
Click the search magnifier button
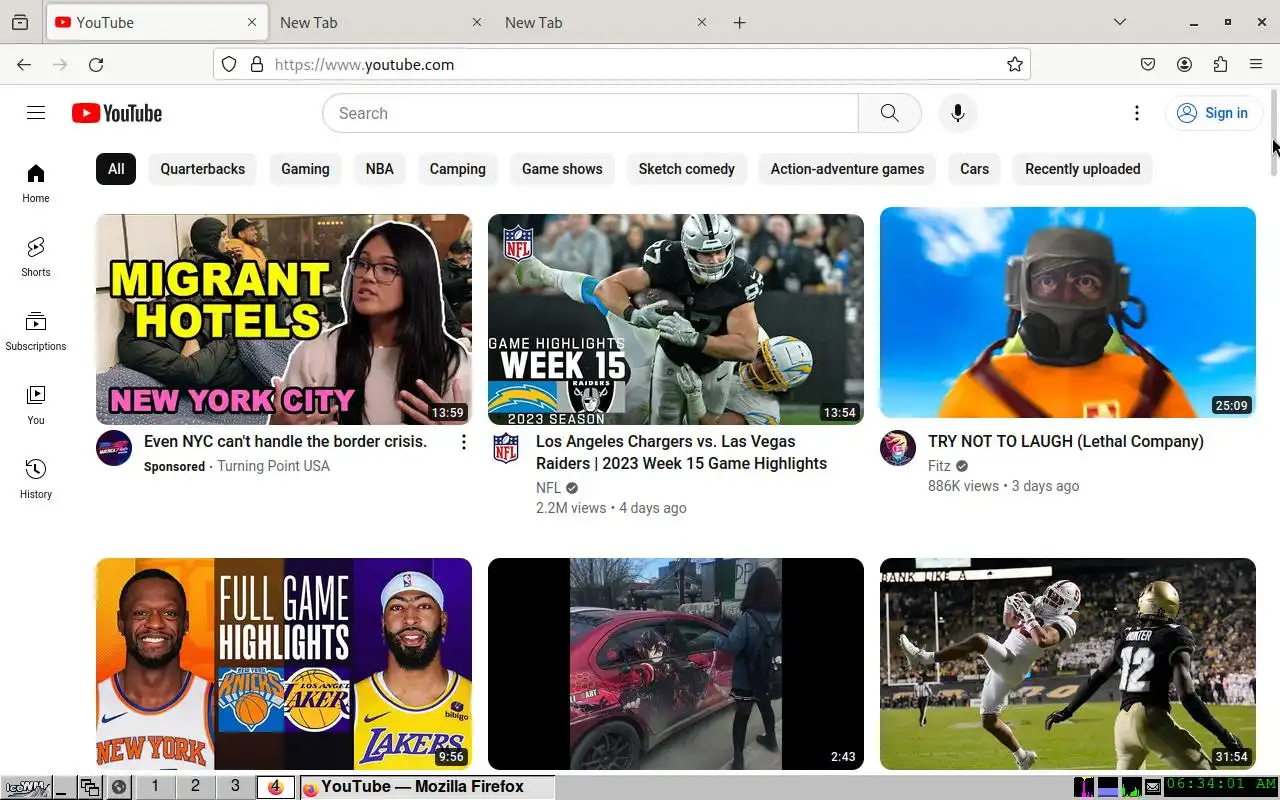889,113
